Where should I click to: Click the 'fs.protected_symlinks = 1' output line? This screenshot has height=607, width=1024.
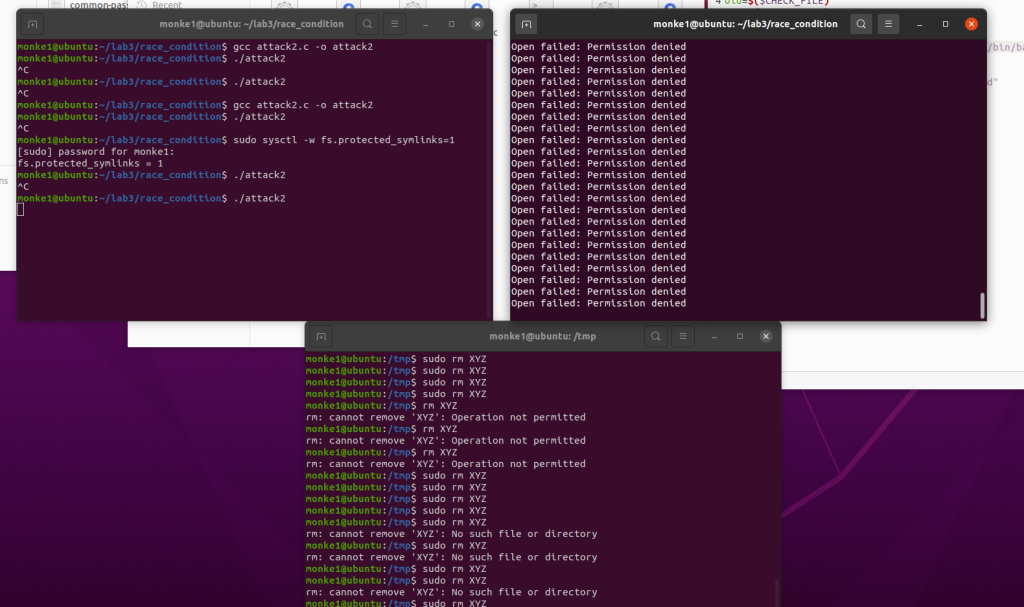pos(90,163)
